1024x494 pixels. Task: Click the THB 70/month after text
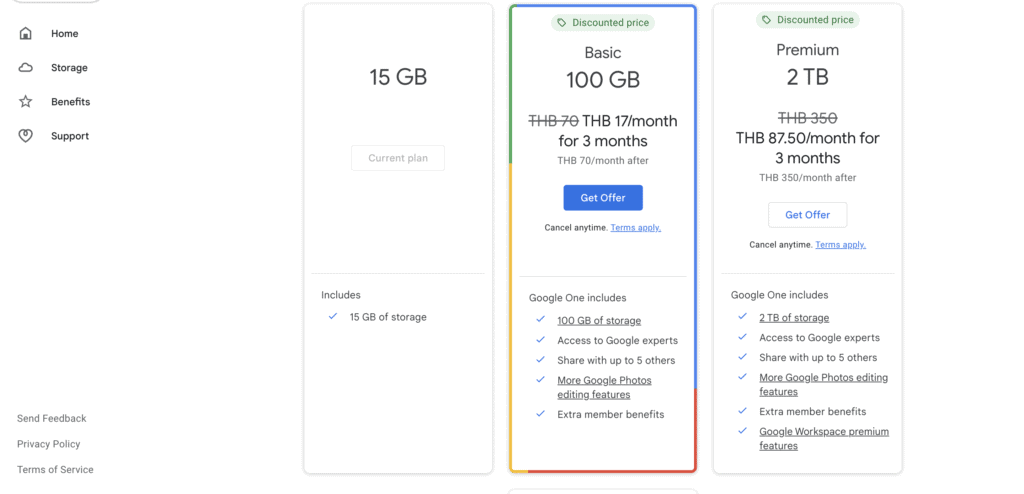click(x=603, y=161)
